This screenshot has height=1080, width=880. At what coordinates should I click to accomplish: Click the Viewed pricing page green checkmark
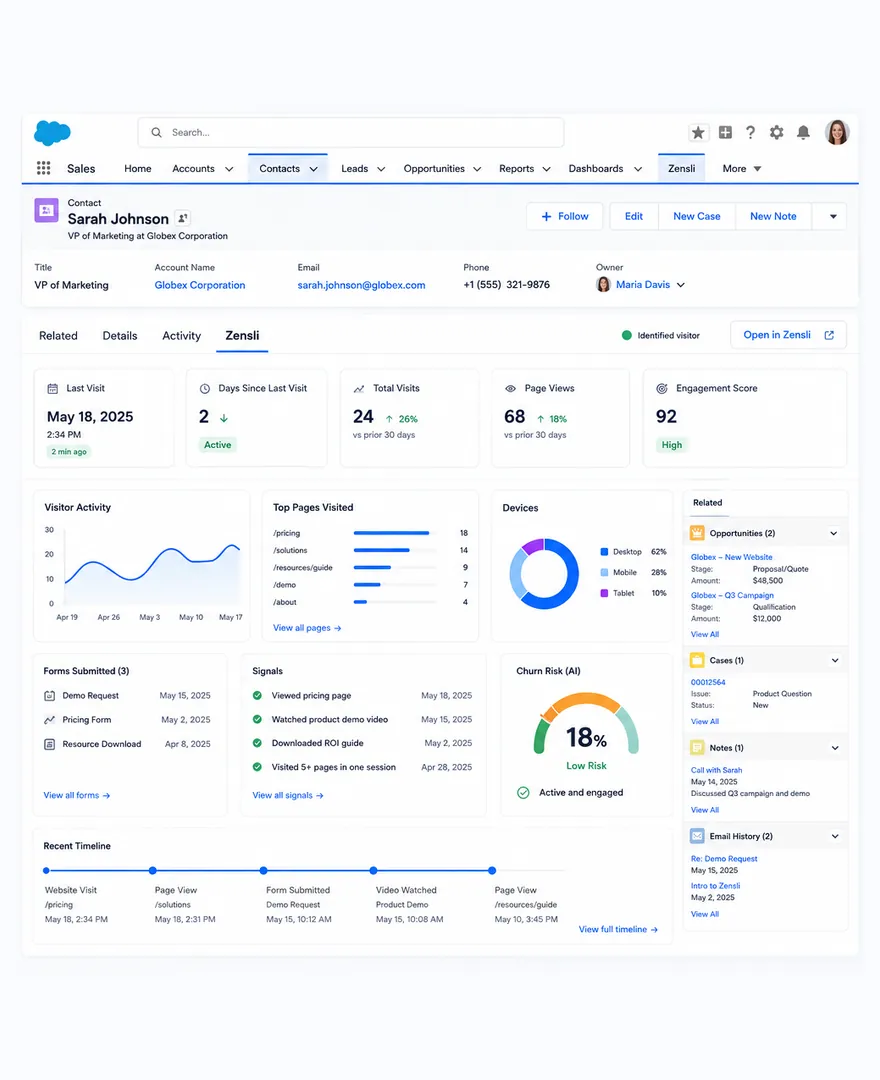coord(257,696)
